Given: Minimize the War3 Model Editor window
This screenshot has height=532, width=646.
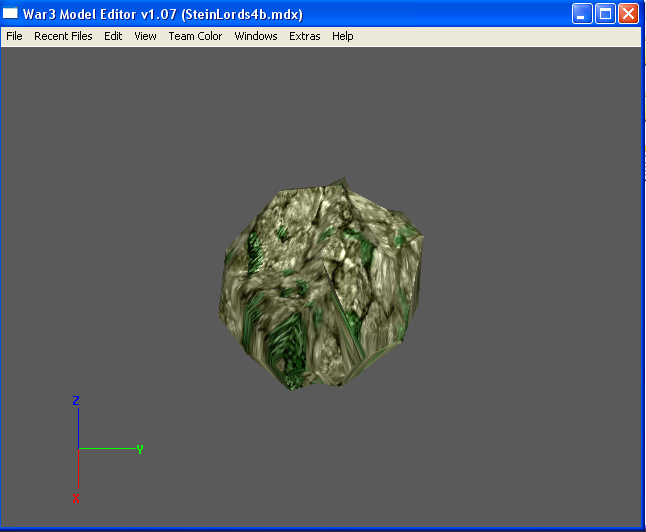Looking at the screenshot, I should point(582,14).
